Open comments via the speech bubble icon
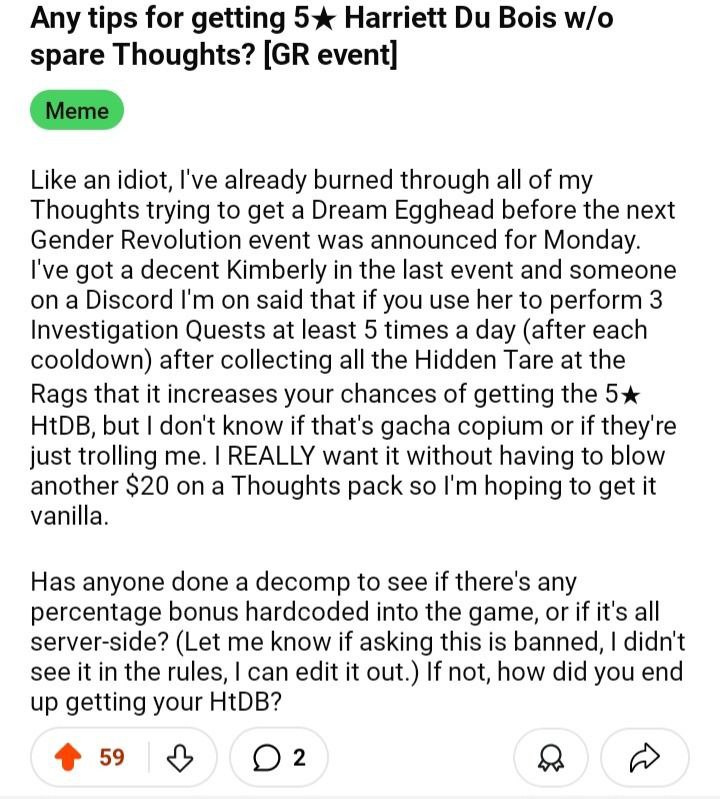 click(266, 758)
